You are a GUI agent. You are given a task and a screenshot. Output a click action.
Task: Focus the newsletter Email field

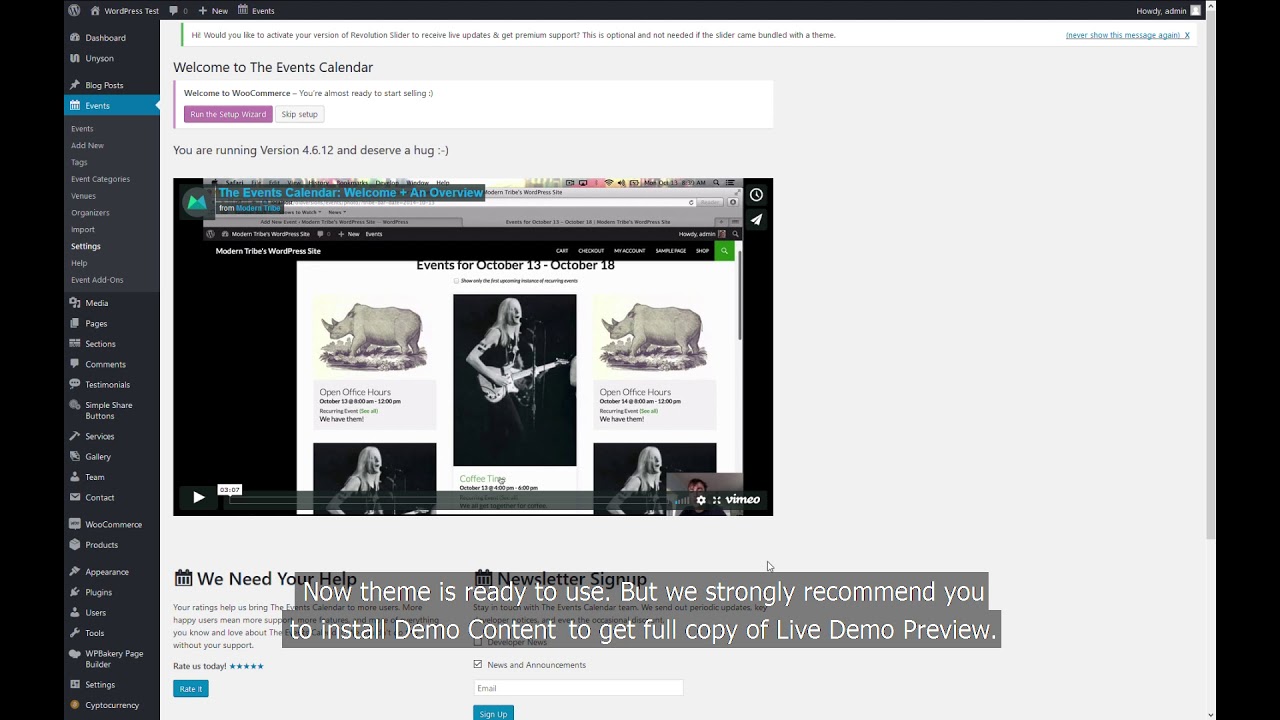578,688
